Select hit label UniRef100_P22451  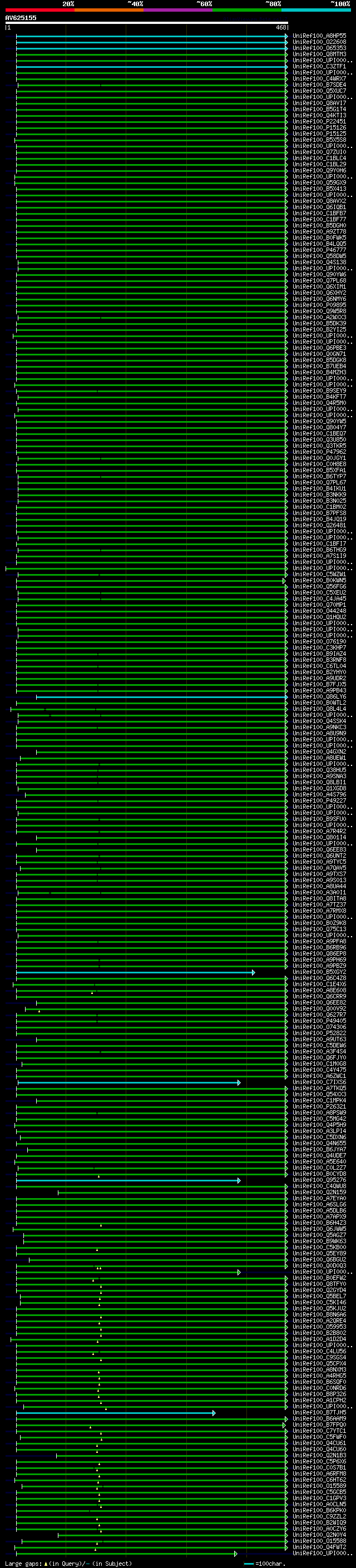(319, 122)
